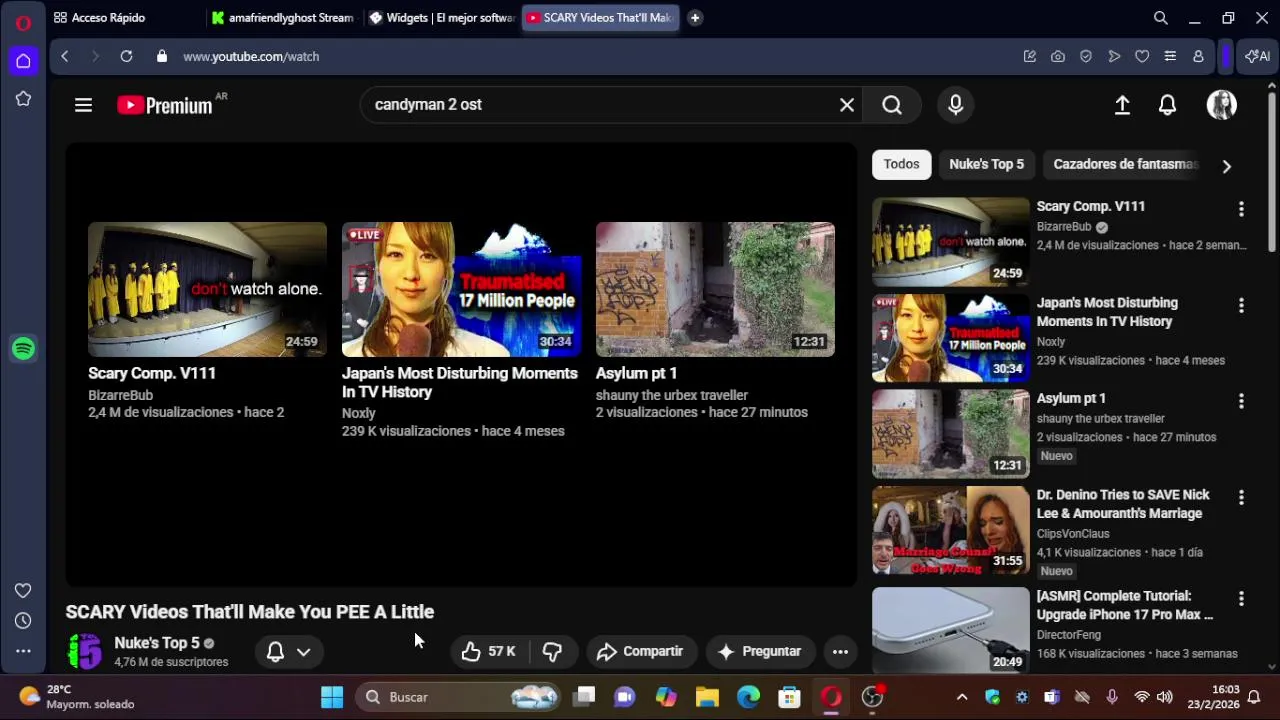This screenshot has height=720, width=1280.
Task: Open the YouTube hamburger guide menu
Action: 83,105
